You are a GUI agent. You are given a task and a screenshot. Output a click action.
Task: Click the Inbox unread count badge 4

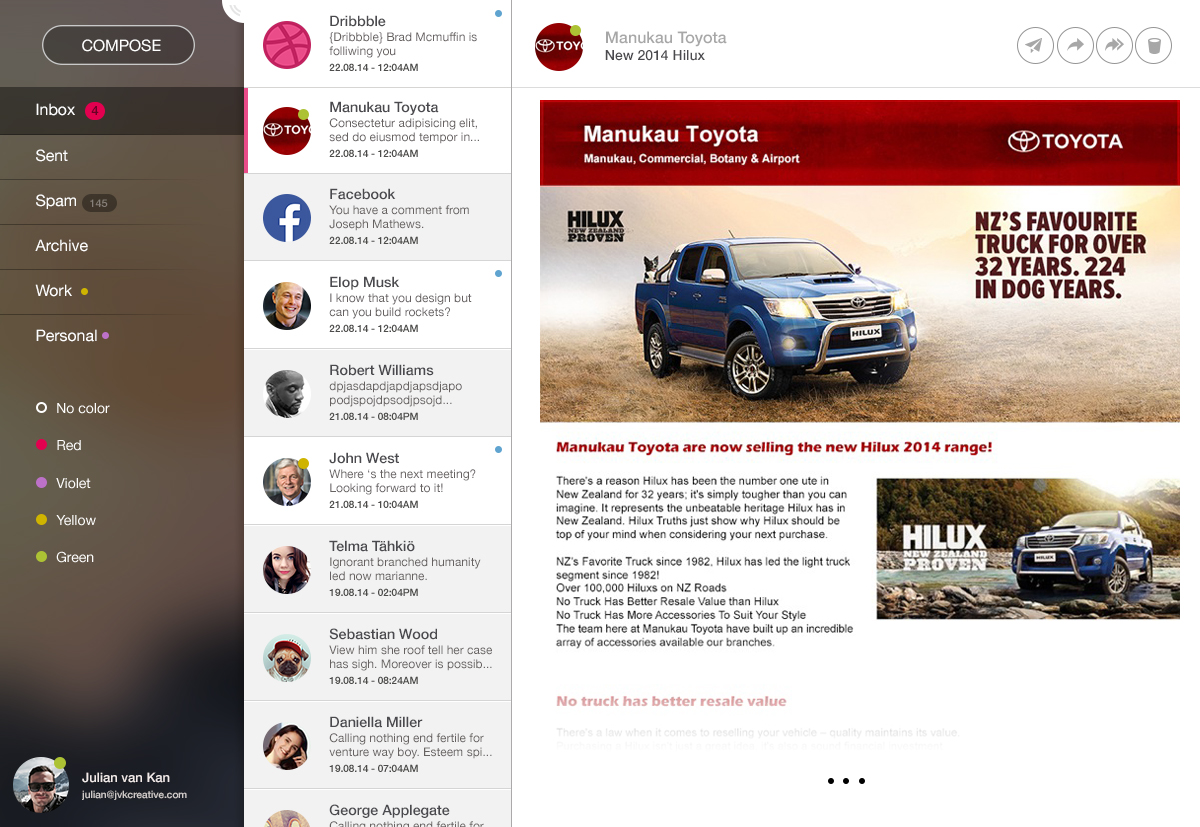coord(95,111)
